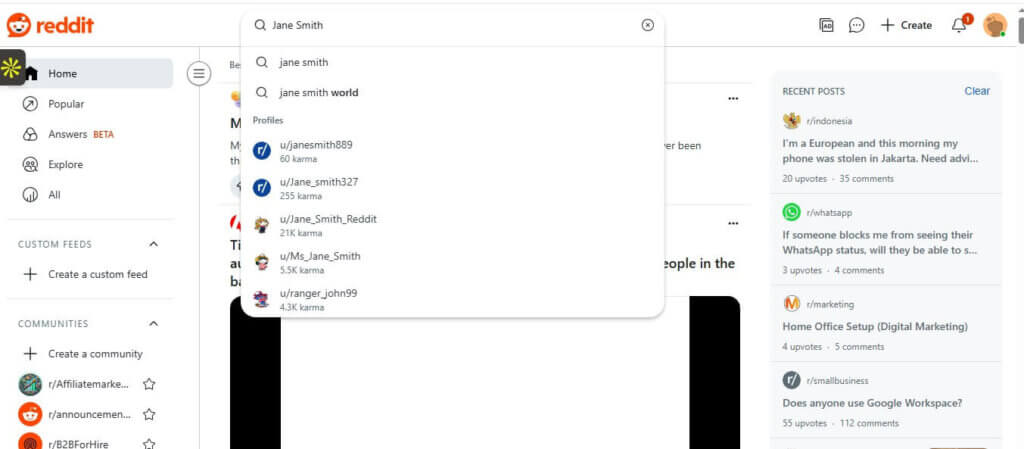Click the avatar of u/Jane_smith327
The image size is (1024, 449).
pos(262,188)
